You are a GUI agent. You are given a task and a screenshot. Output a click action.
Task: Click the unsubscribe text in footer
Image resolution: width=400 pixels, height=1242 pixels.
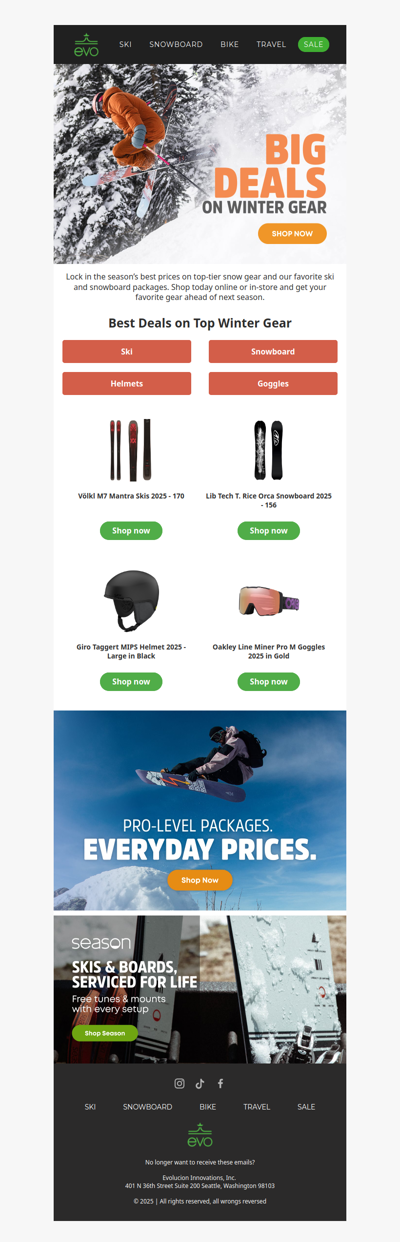click(200, 1162)
